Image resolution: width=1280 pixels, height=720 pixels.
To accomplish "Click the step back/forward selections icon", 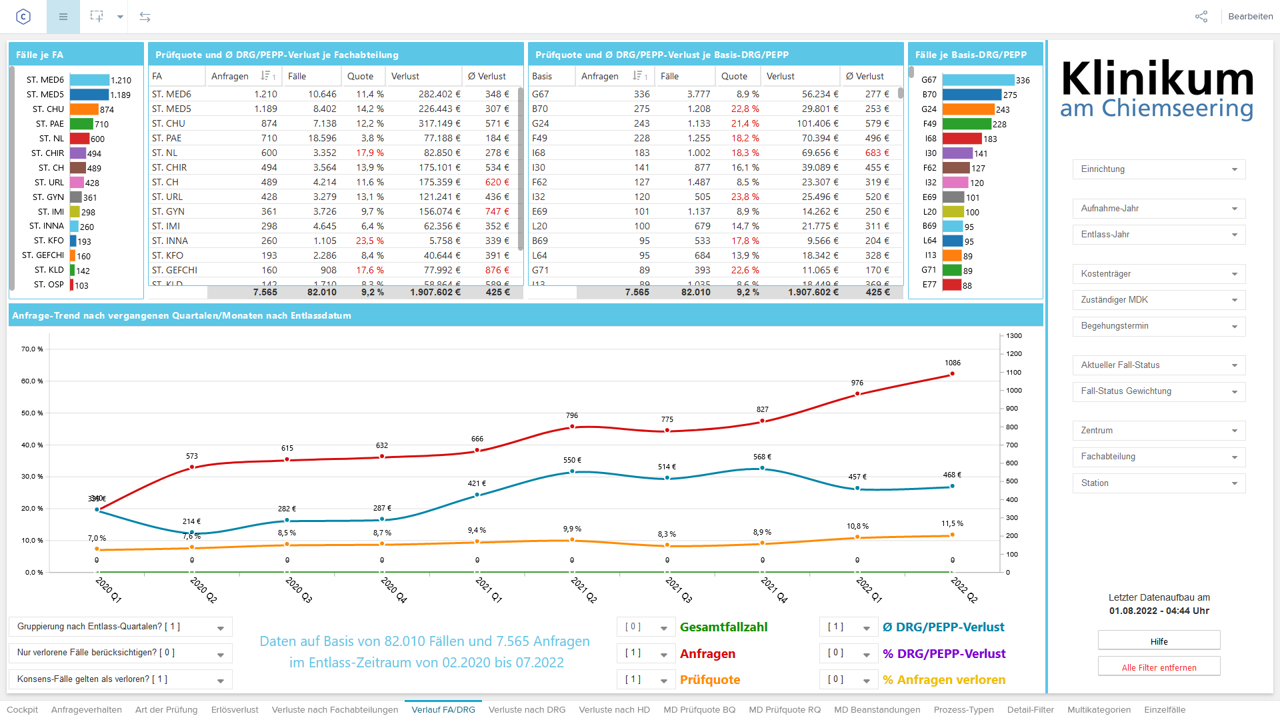I will (x=145, y=16).
